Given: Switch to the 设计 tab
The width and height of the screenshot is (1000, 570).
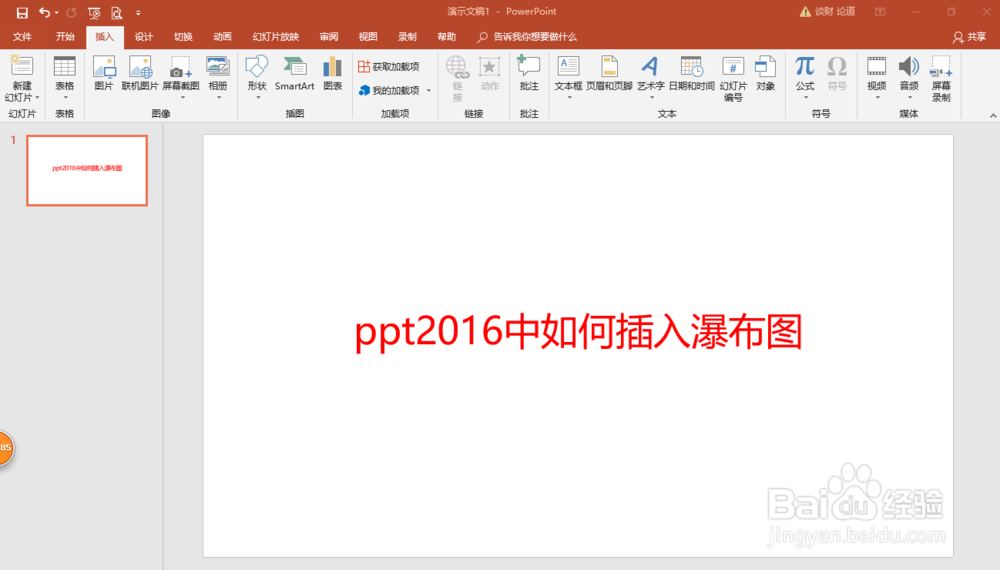Looking at the screenshot, I should coord(143,37).
